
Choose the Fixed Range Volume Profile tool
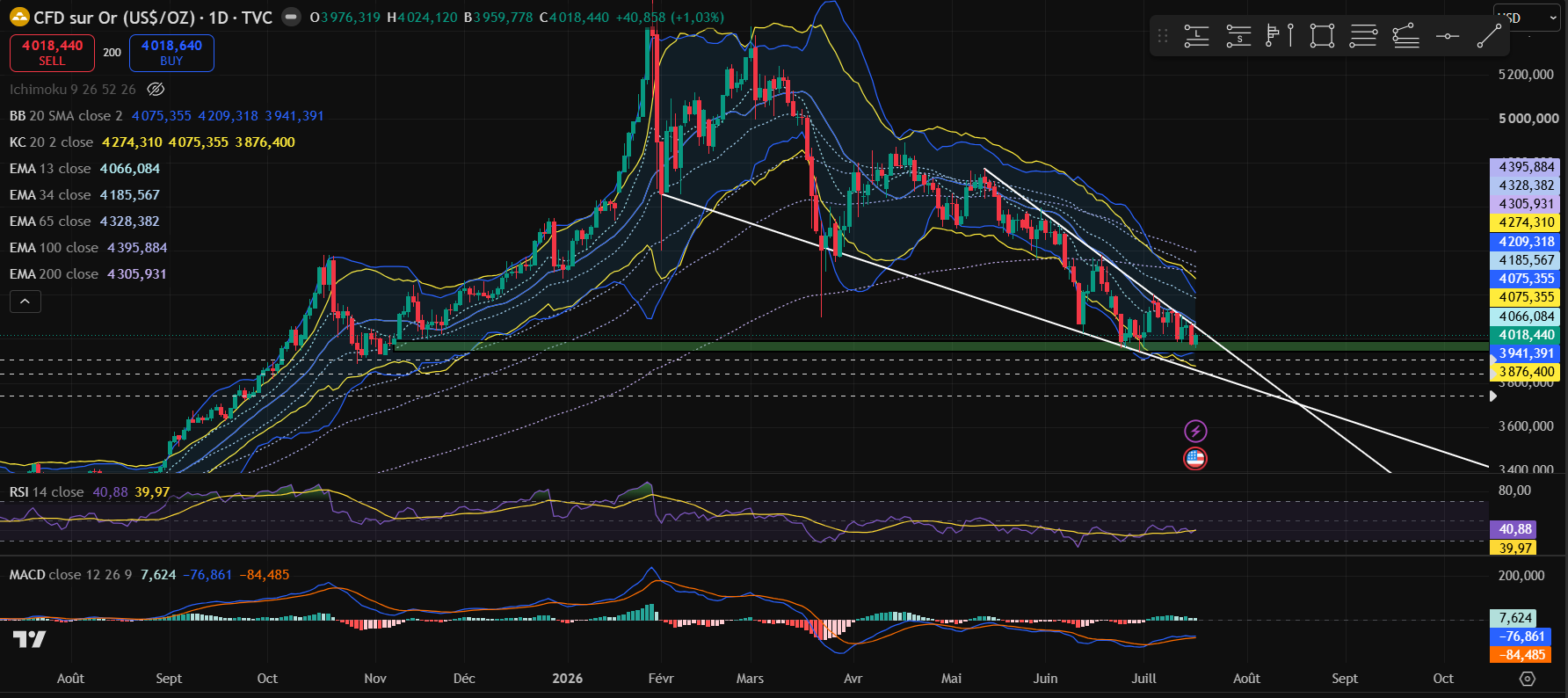(1280, 36)
